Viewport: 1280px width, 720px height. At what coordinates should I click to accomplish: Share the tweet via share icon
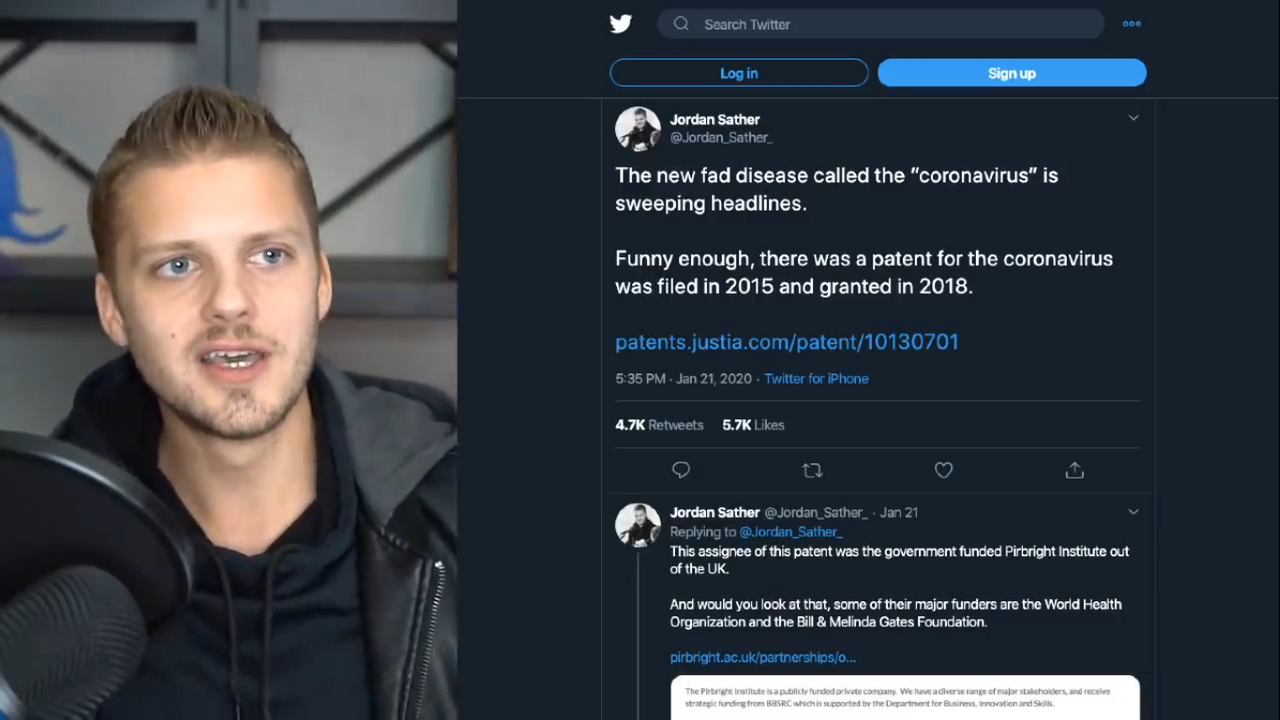[x=1074, y=470]
